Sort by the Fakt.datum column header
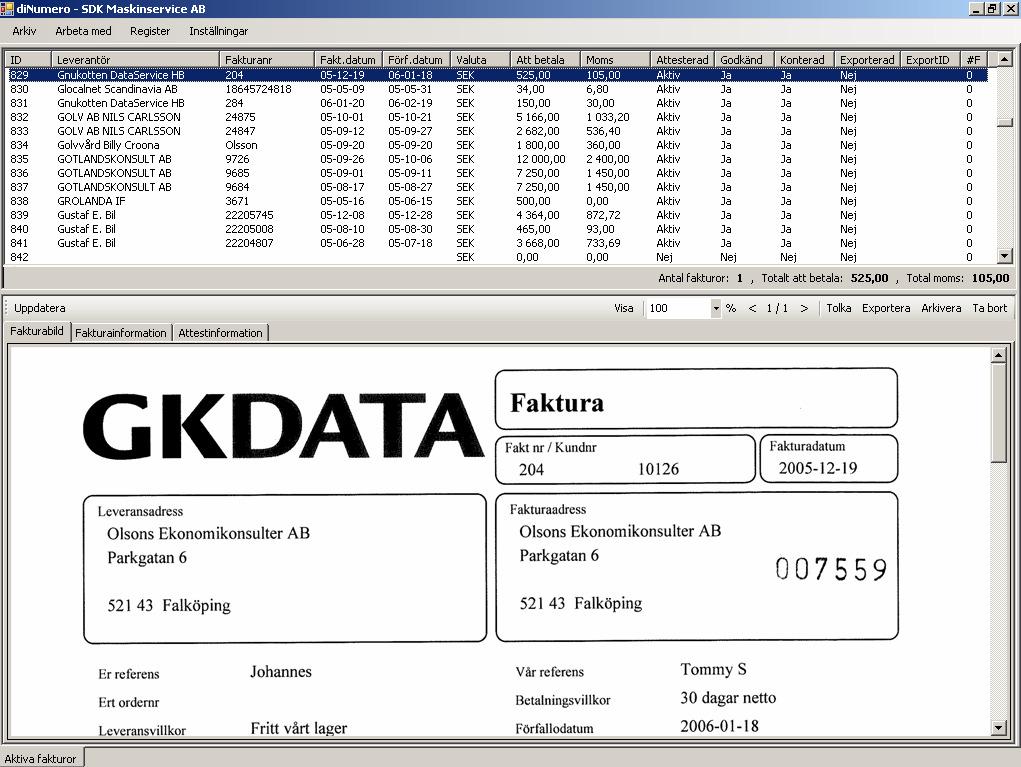This screenshot has width=1021, height=767. tap(348, 60)
